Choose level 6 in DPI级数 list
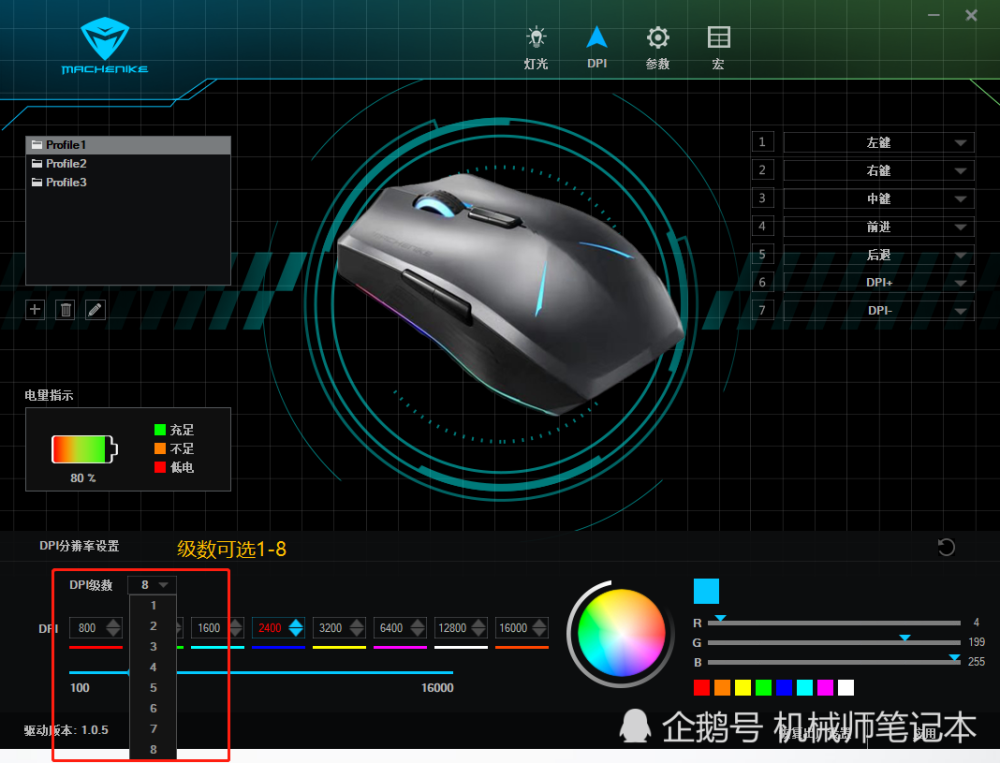The height and width of the screenshot is (763, 1000). tap(153, 709)
